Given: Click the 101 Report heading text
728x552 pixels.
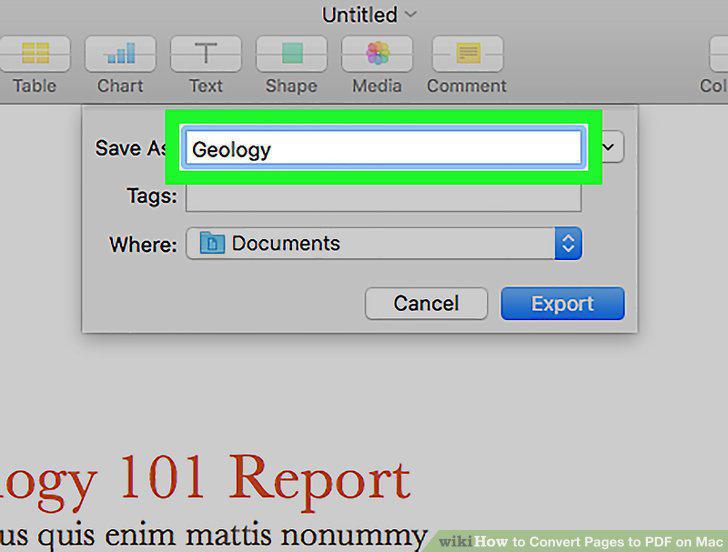Looking at the screenshot, I should pyautogui.click(x=265, y=481).
